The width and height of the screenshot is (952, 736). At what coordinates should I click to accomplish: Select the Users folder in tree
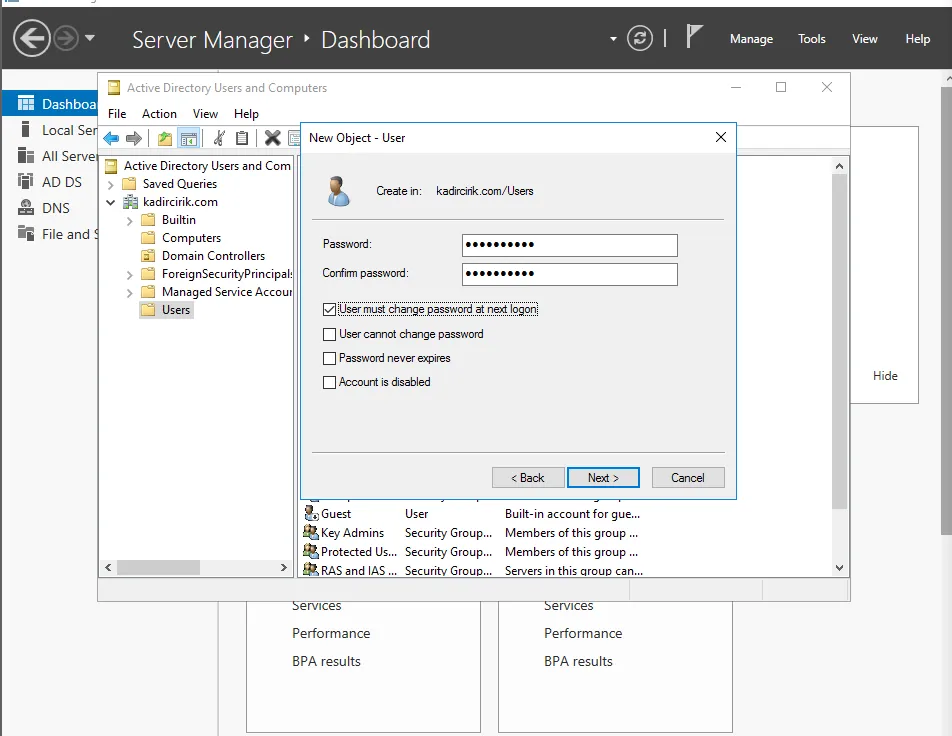pos(175,310)
